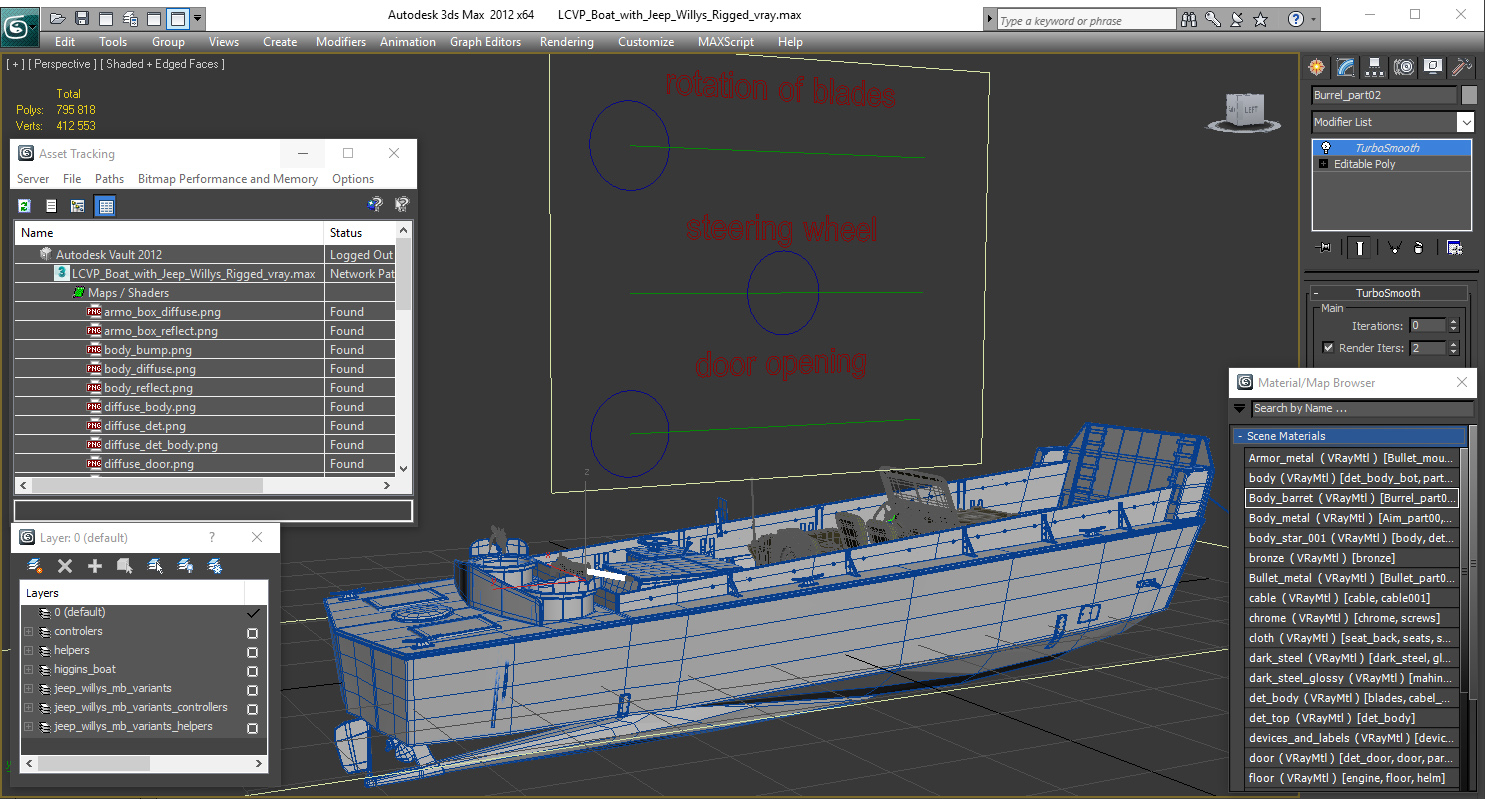The height and width of the screenshot is (799, 1485).
Task: Click Make Unique icon below modifier stack
Action: point(1394,247)
